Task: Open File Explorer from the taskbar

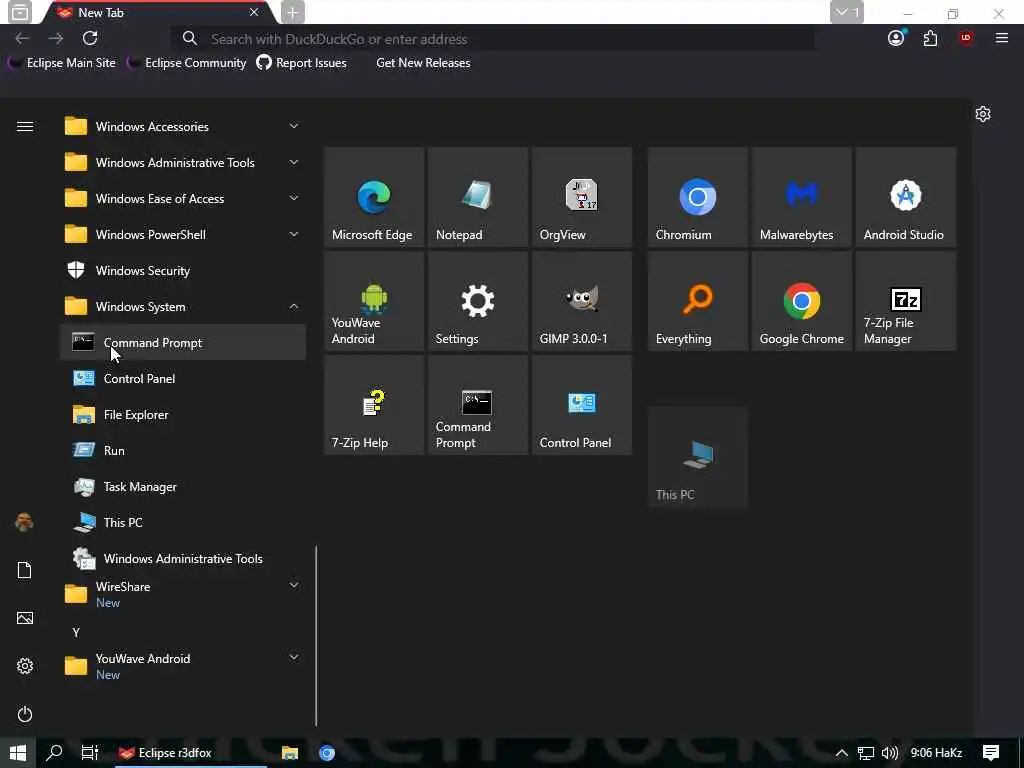Action: (290, 753)
